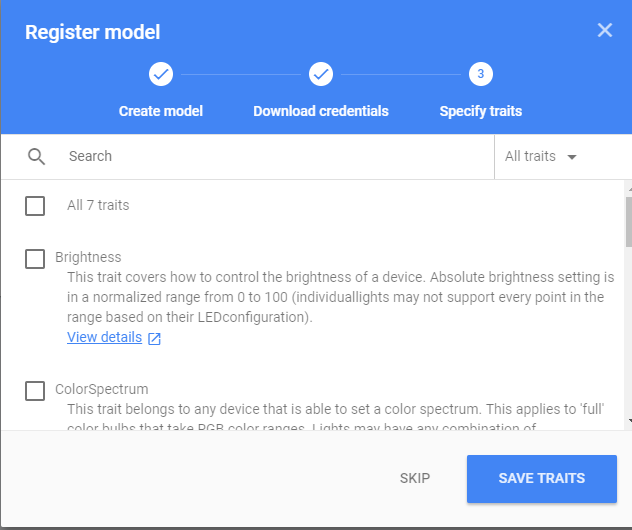This screenshot has height=530, width=632.
Task: Click the Create model checkmark step icon
Action: 161,74
